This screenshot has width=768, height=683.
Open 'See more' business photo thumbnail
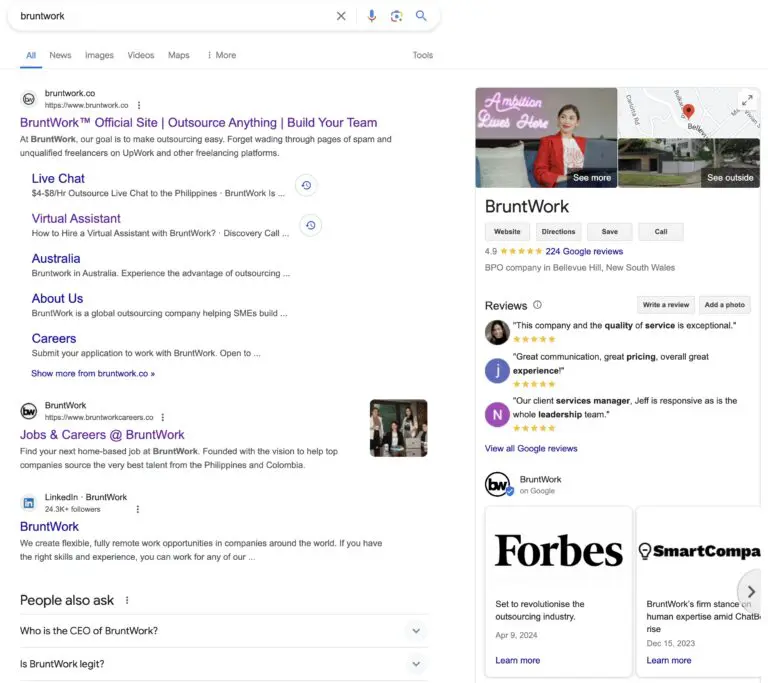[546, 138]
